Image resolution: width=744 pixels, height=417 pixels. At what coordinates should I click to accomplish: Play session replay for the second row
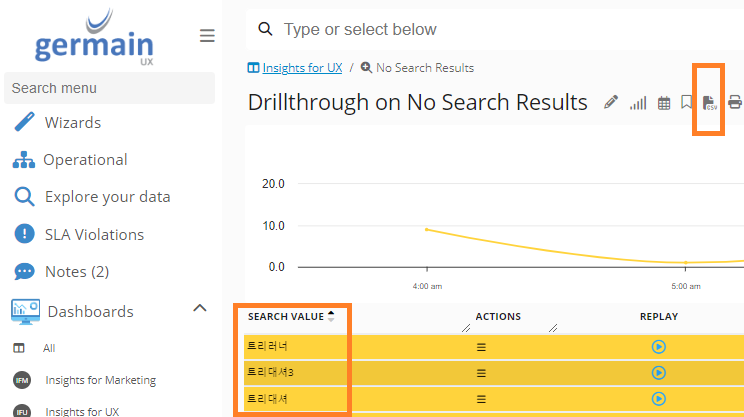coord(658,372)
